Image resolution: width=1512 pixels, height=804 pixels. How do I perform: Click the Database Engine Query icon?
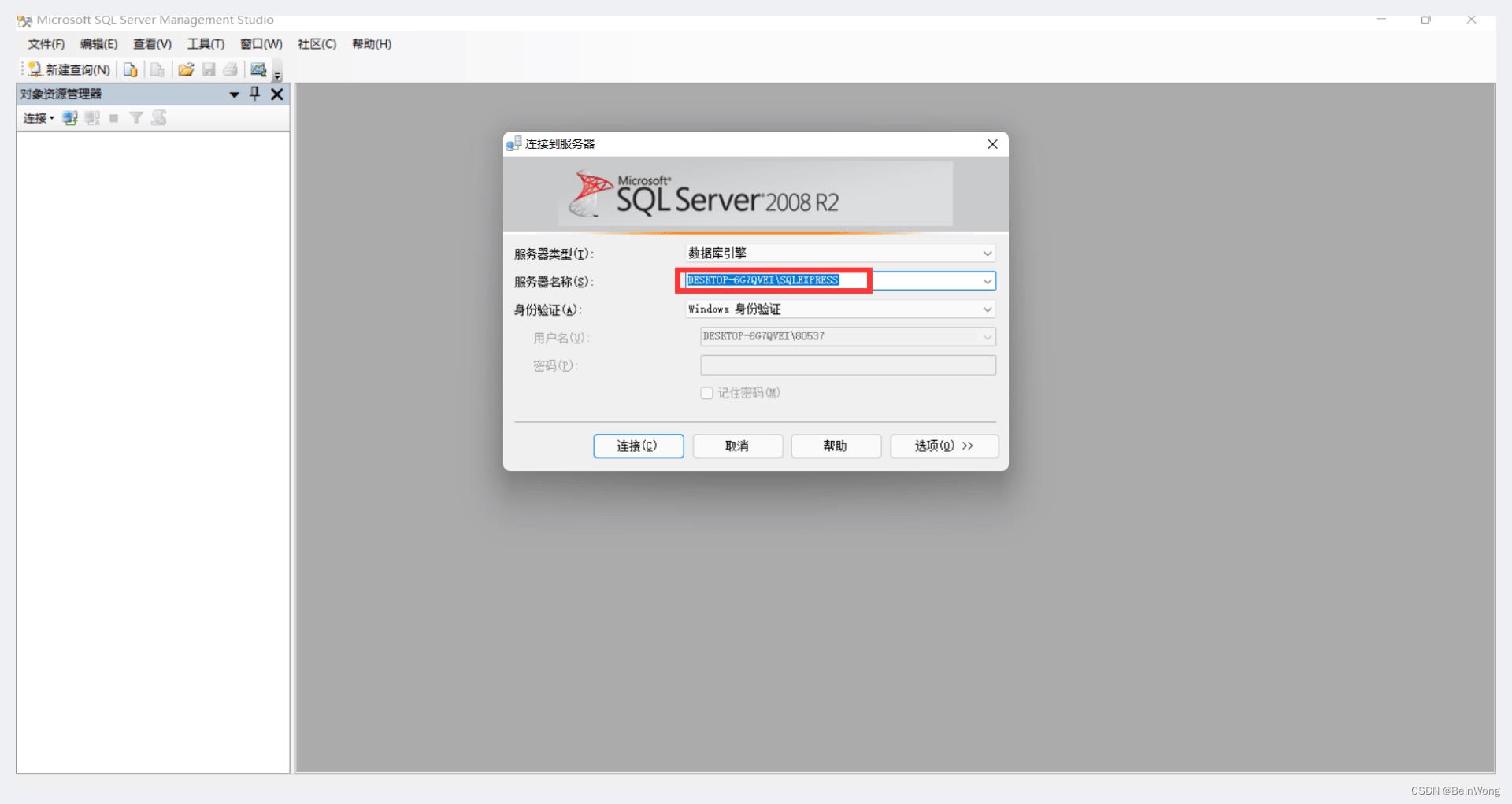(131, 70)
